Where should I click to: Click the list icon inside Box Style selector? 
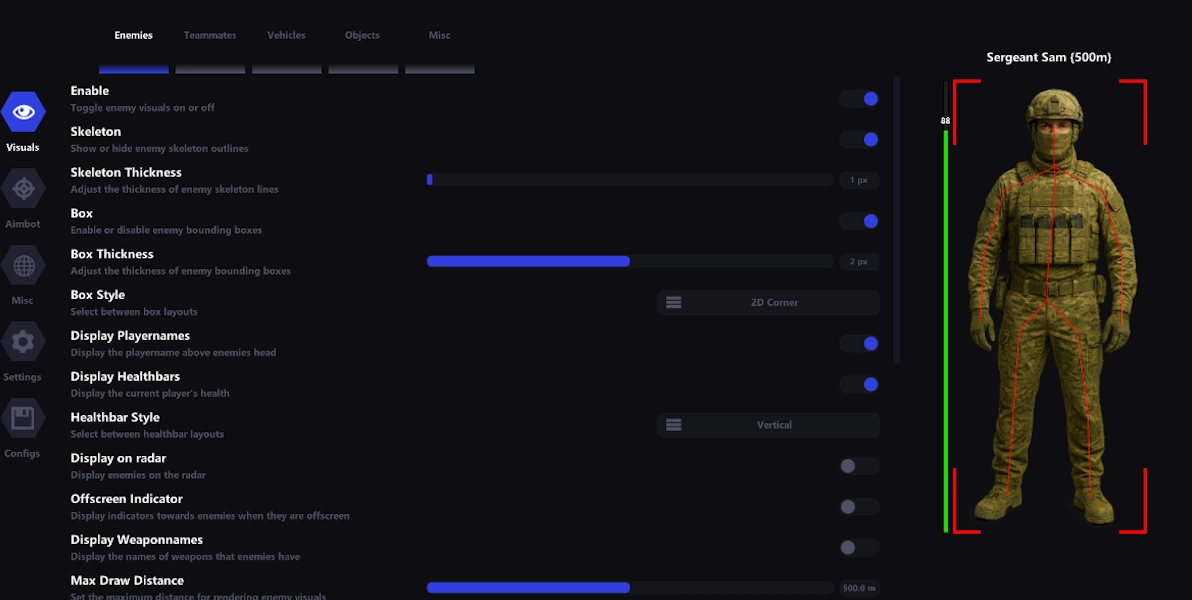pos(673,302)
